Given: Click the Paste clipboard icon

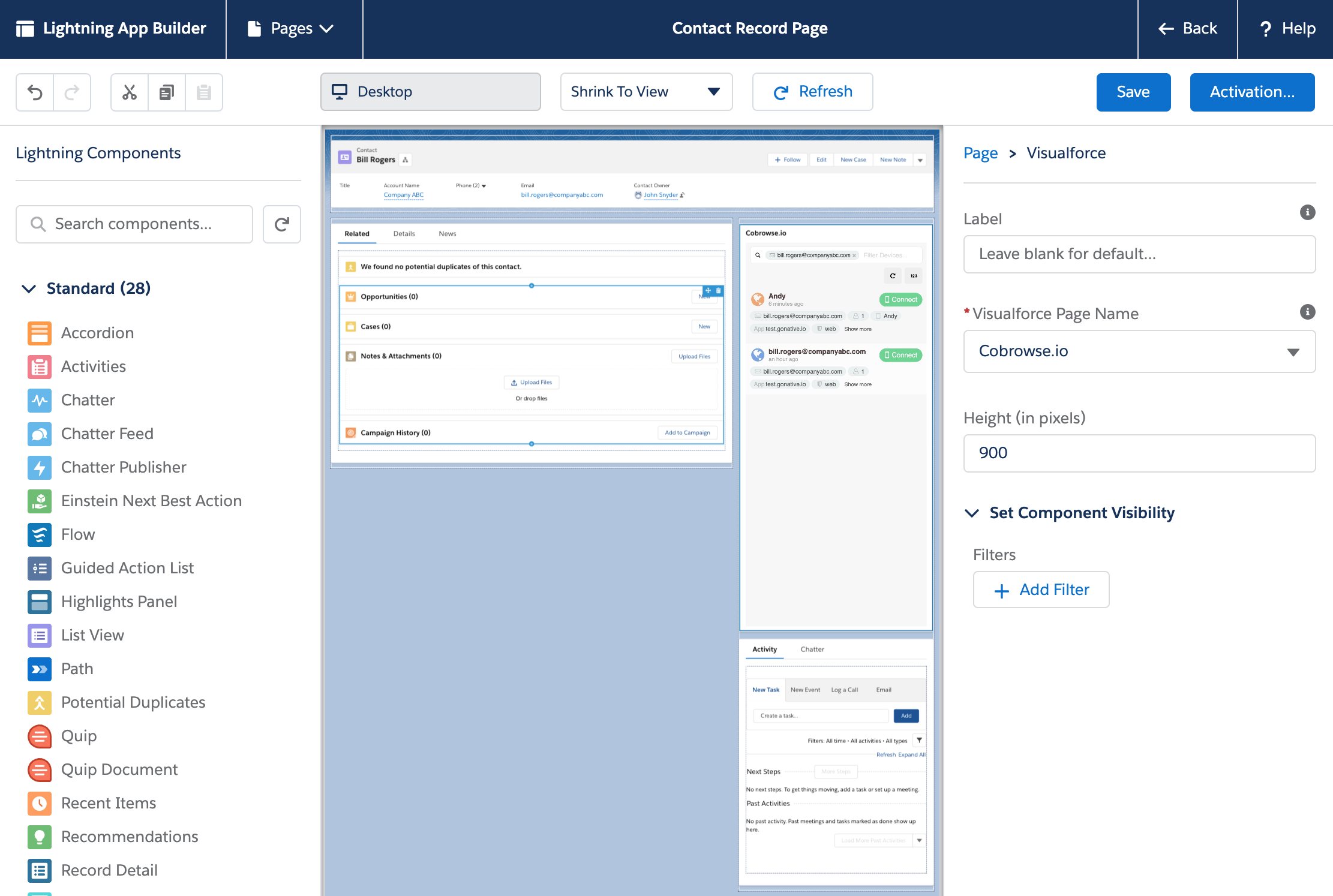Looking at the screenshot, I should 204,92.
